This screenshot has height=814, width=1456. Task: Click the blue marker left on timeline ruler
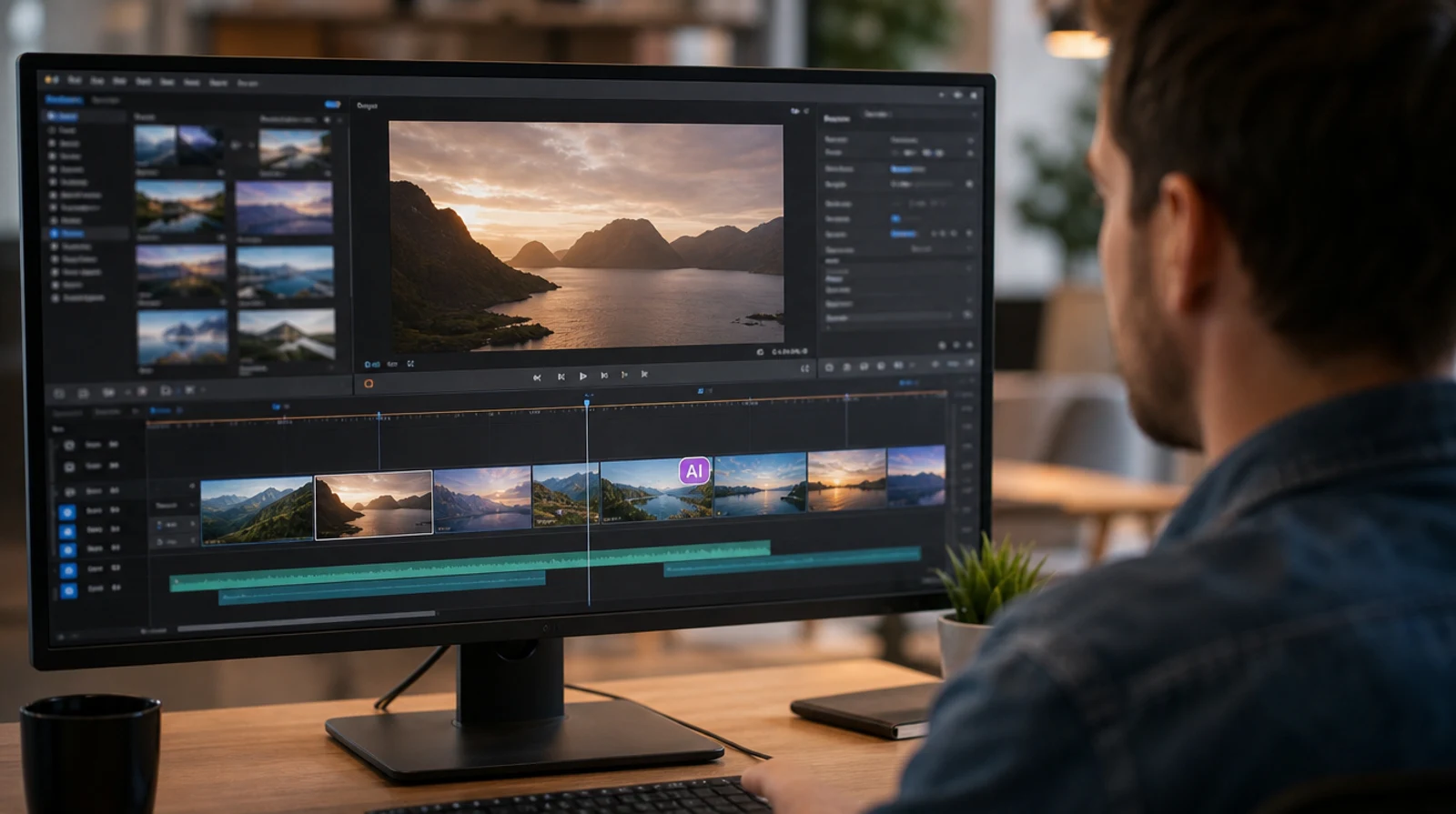point(379,417)
